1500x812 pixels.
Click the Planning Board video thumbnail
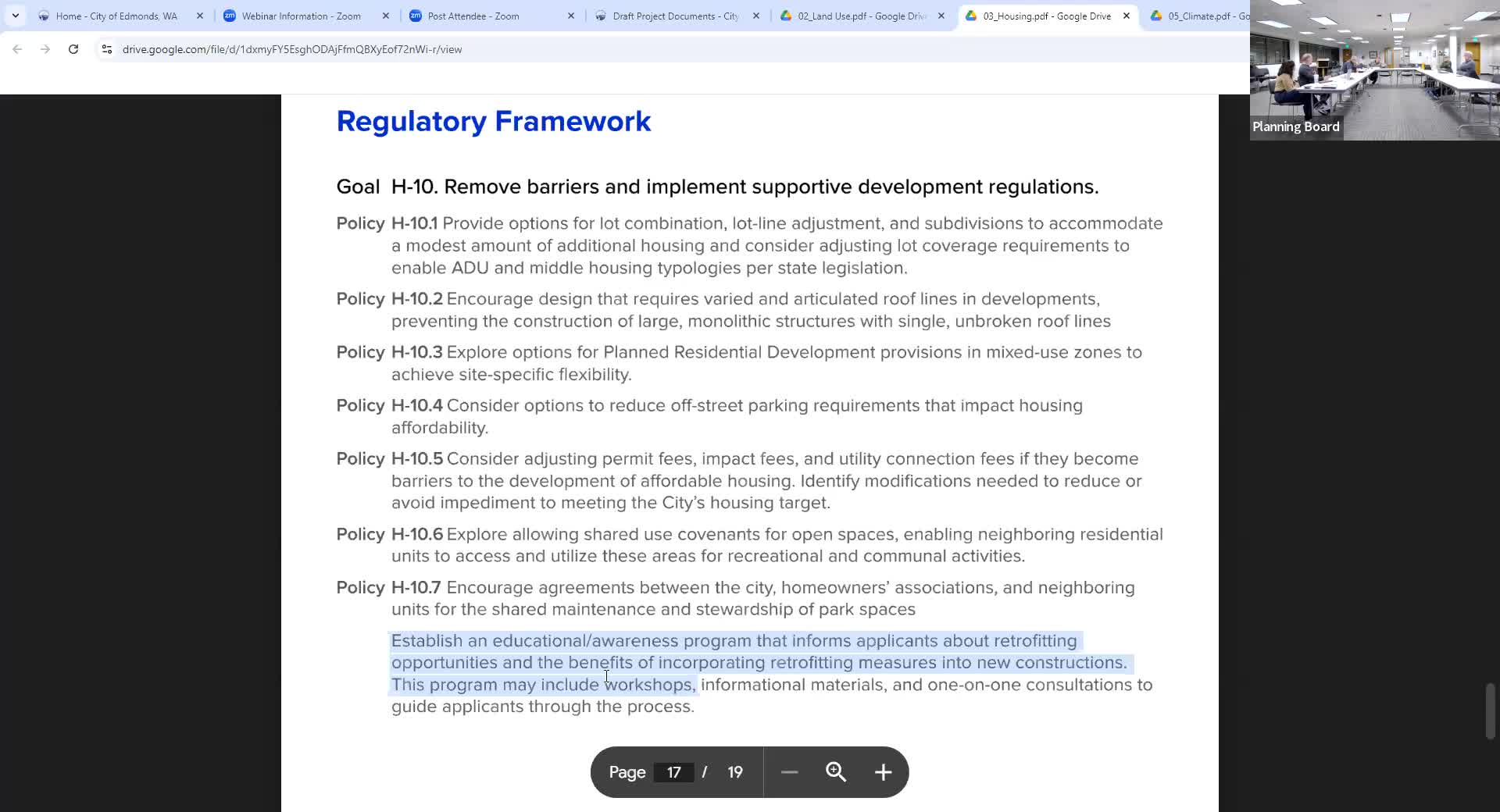coord(1375,70)
